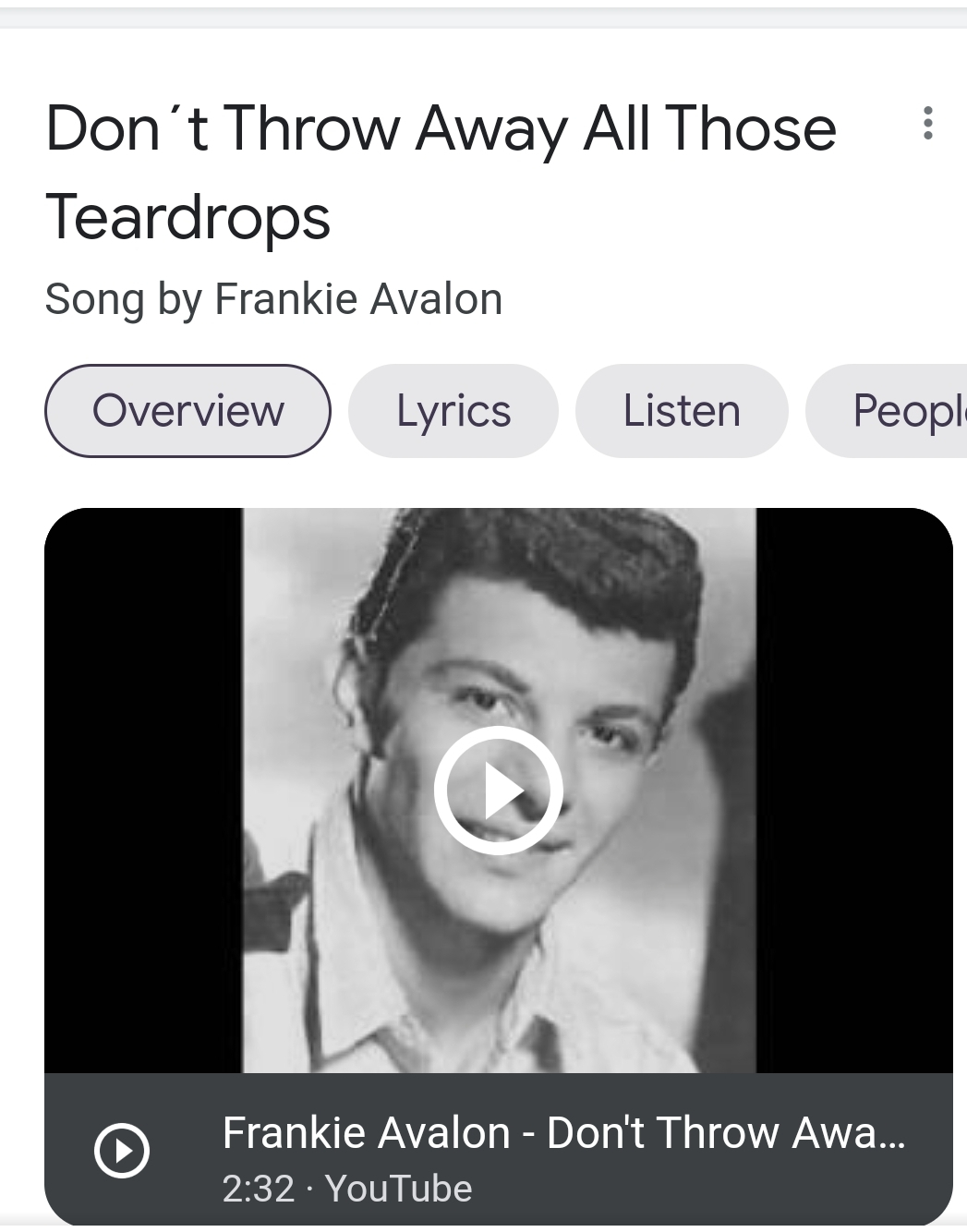
Task: Click the 'Song by Frankie Avalon' subtitle
Action: (273, 299)
